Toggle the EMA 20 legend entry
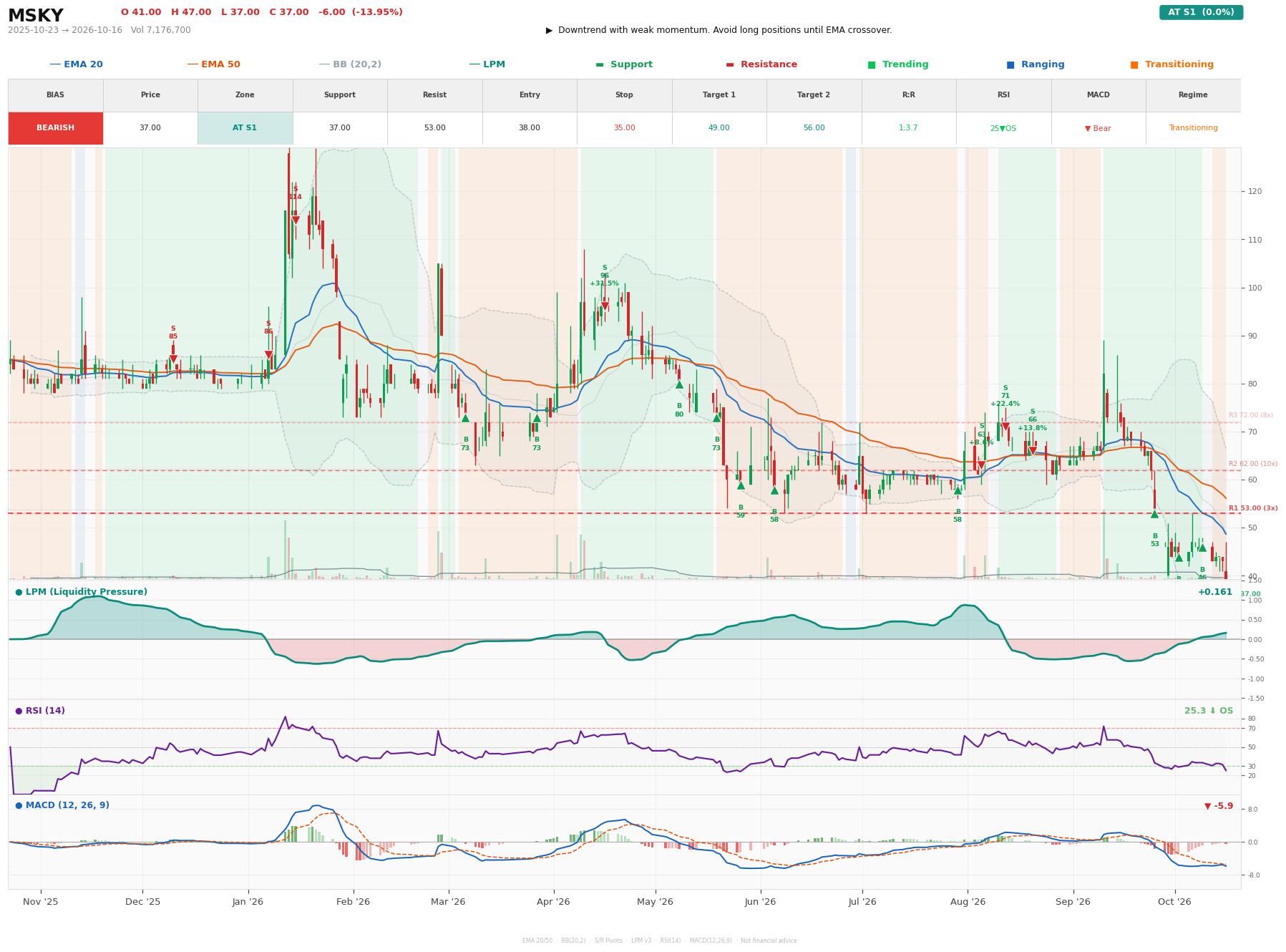 [x=76, y=64]
